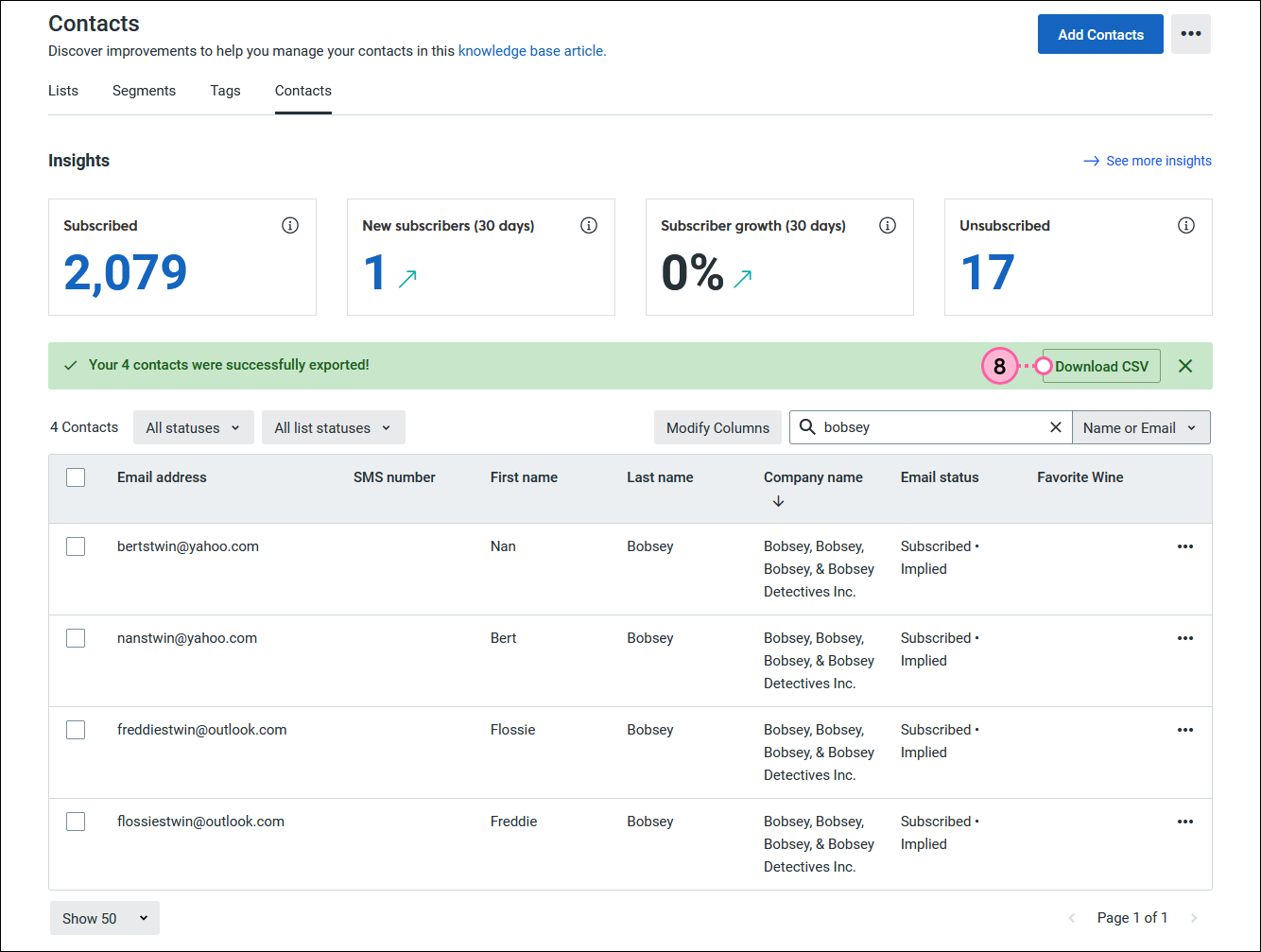
Task: Focus the contact search field containing bobsey
Action: (931, 427)
